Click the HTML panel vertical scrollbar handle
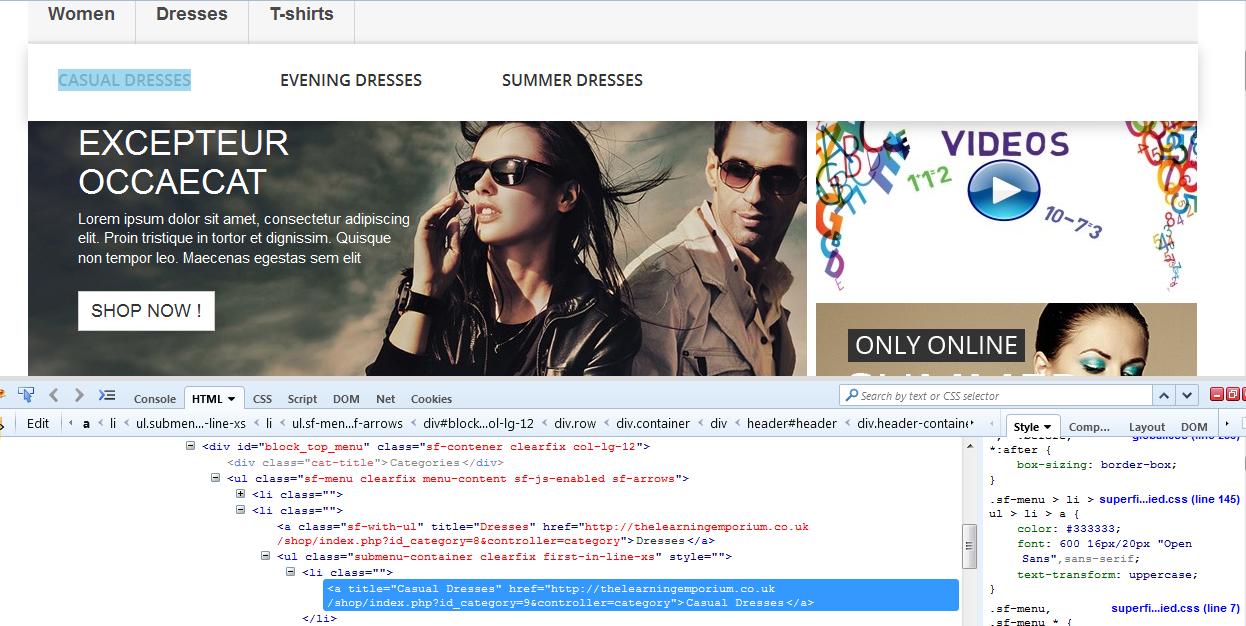The height and width of the screenshot is (626, 1246). pyautogui.click(x=969, y=546)
